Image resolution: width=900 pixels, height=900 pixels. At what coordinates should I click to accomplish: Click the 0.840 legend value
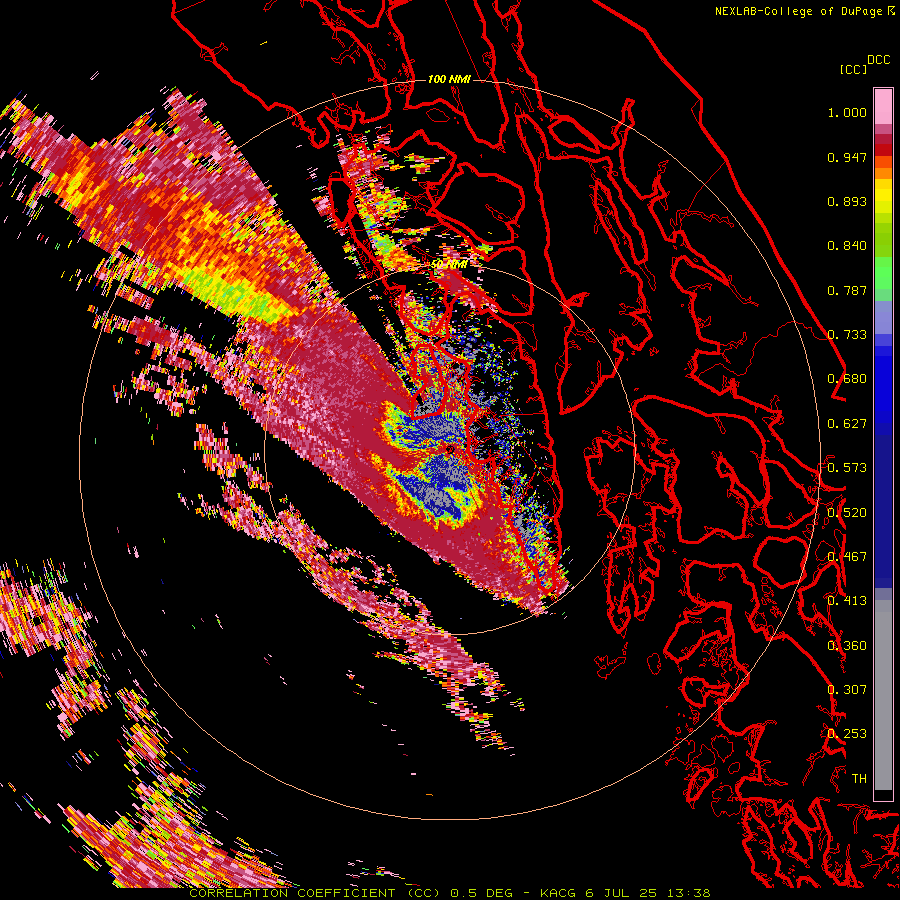click(847, 246)
